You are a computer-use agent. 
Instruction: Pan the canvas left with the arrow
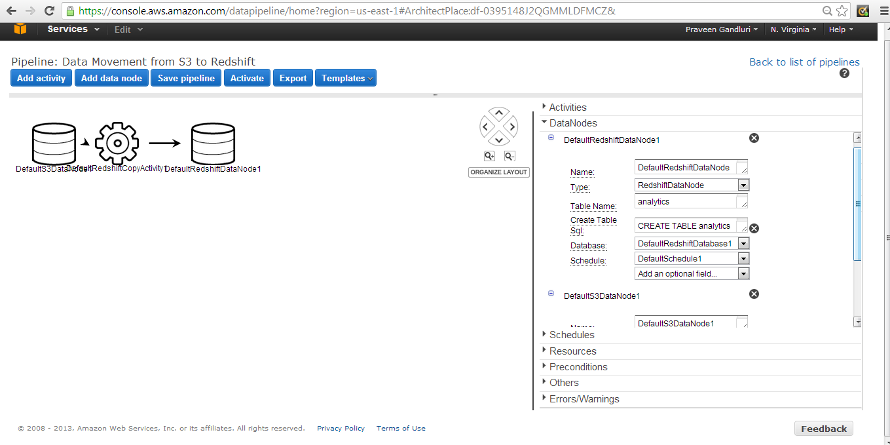[x=485, y=127]
